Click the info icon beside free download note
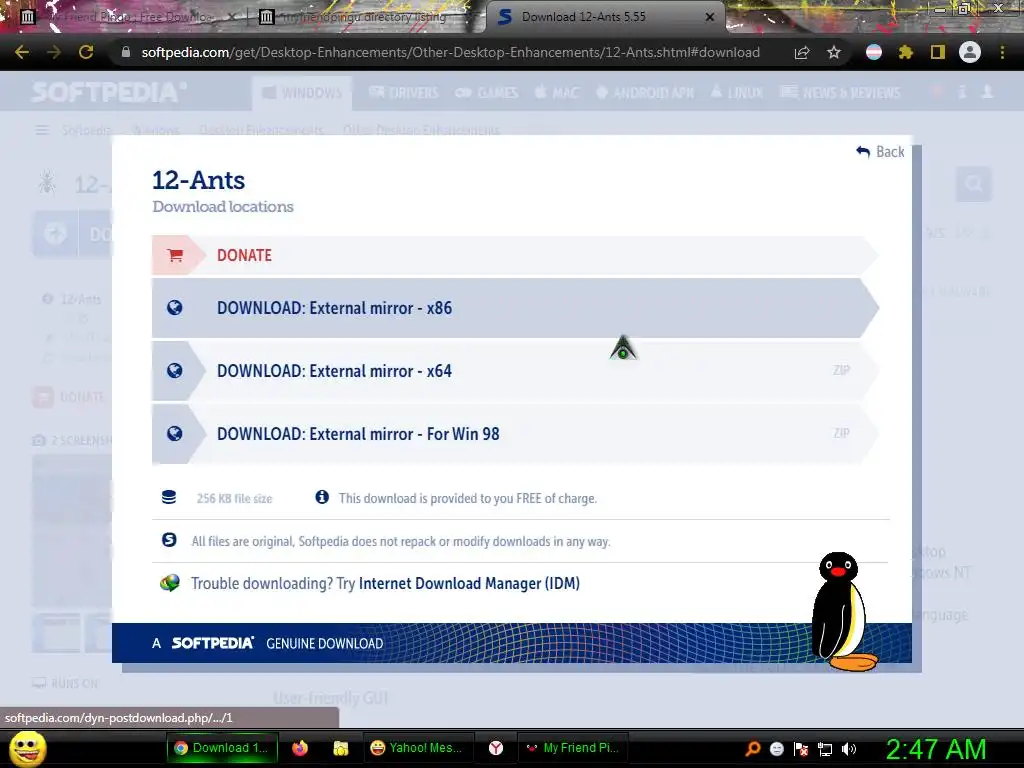Screen dimensions: 1024x768 coord(322,497)
